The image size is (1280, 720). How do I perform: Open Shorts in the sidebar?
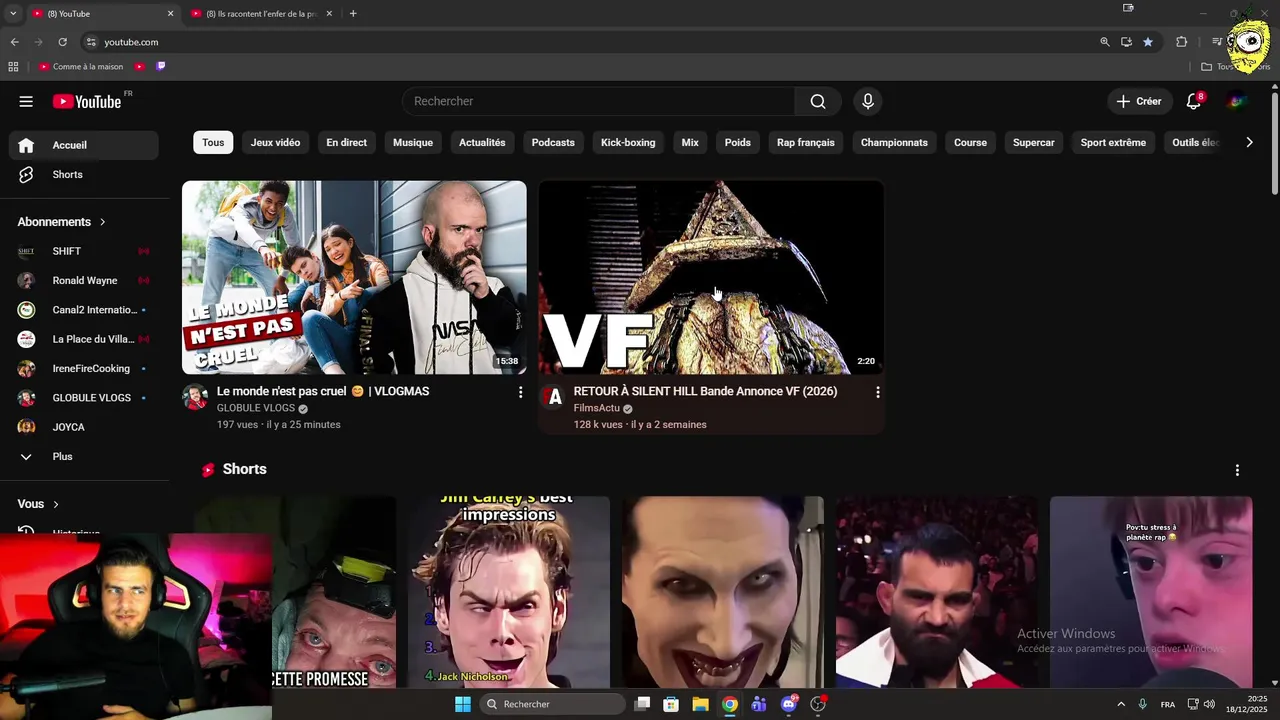[x=84, y=174]
